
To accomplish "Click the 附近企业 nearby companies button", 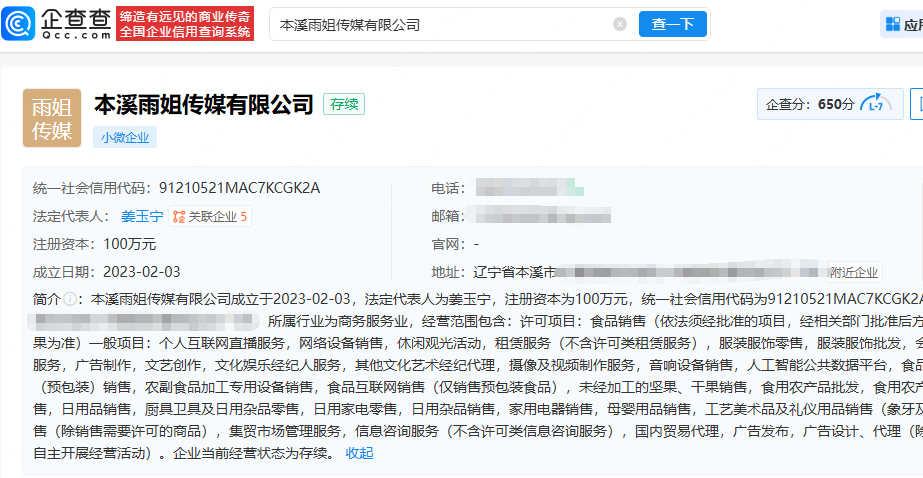I will [x=854, y=273].
